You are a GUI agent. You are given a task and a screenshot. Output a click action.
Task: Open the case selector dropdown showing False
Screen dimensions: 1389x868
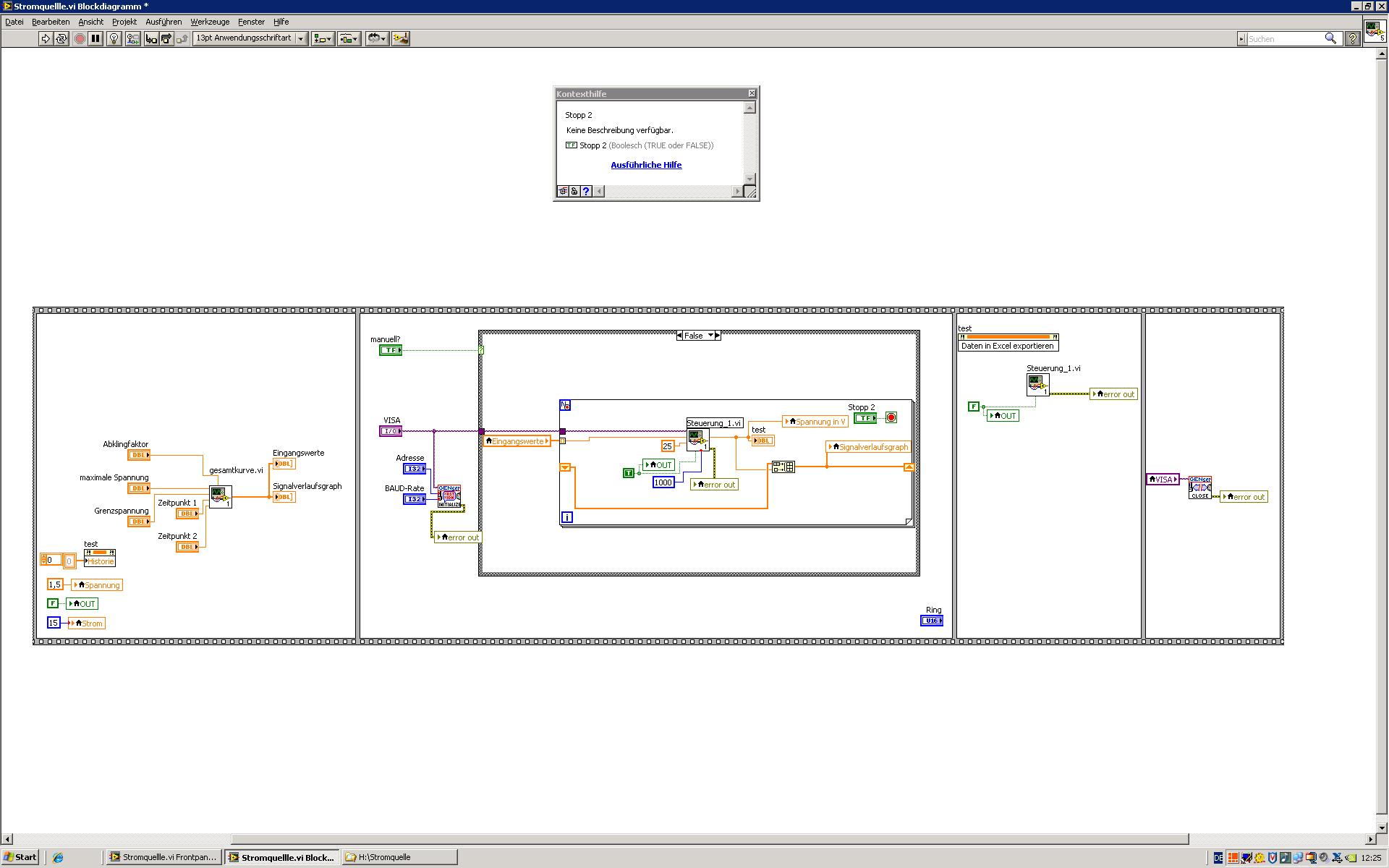tap(710, 336)
